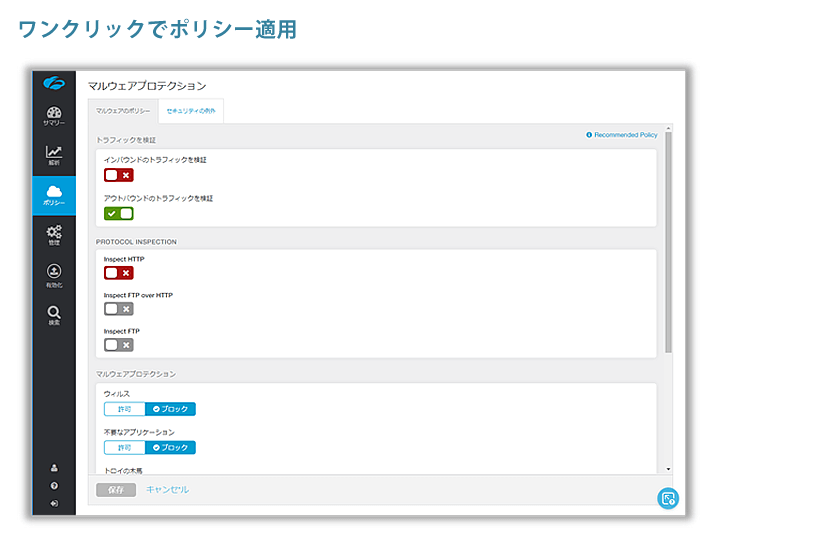Open the user profile icon in sidebar

point(54,467)
